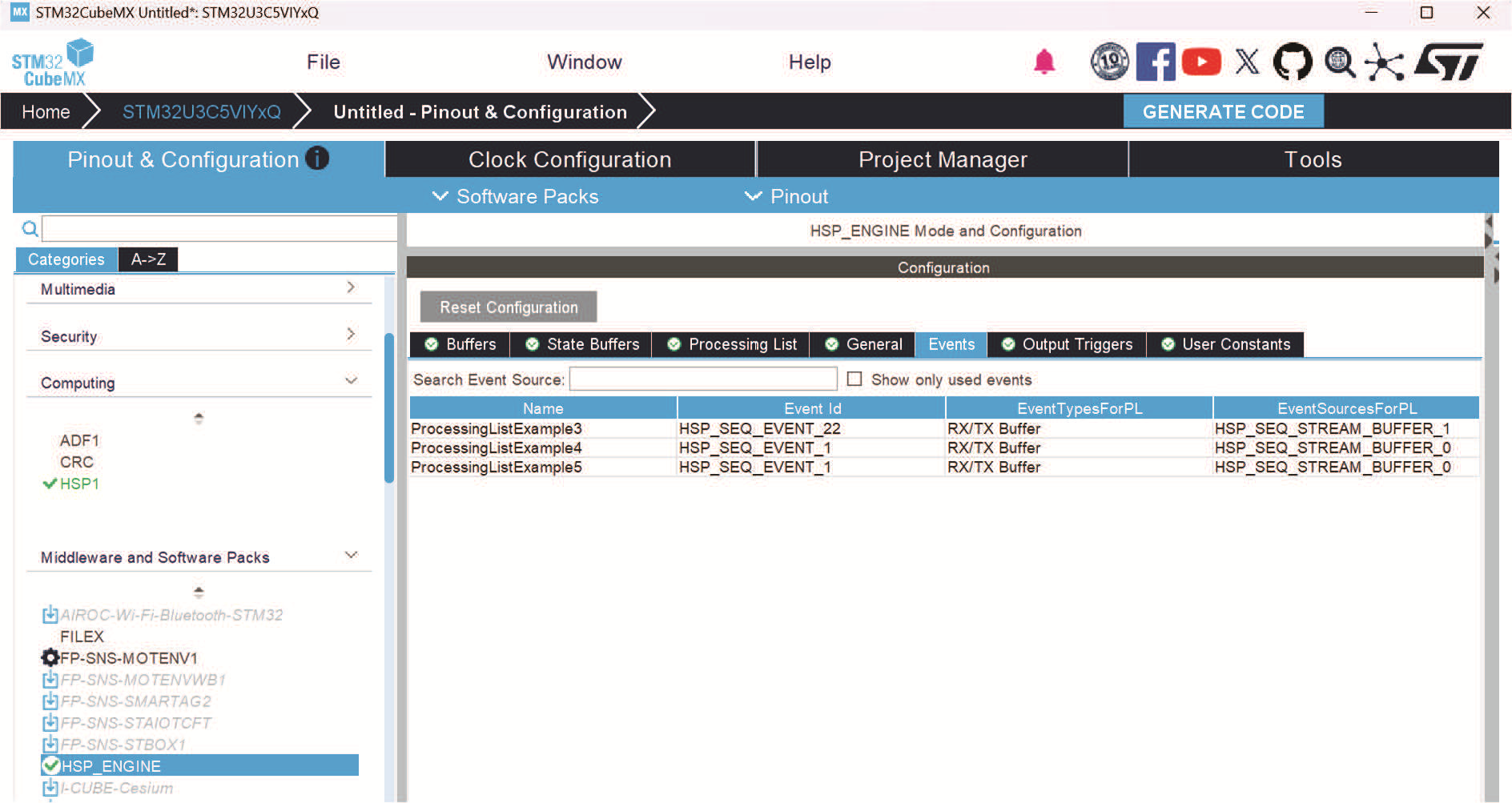
Task: Click the STM32U3C5VIYxQ breadcrumb
Action: coord(201,112)
